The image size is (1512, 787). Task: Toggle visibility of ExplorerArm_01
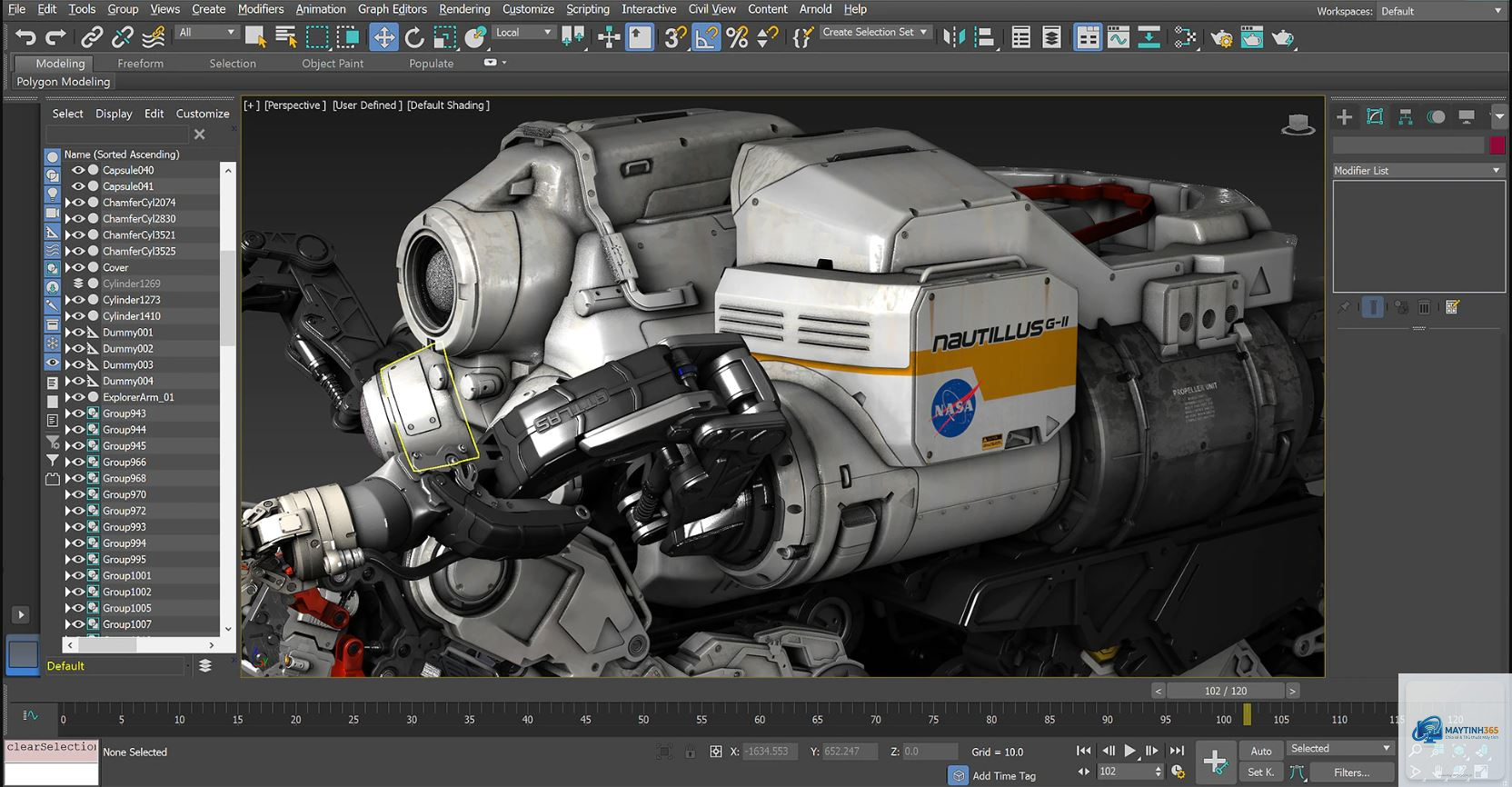[78, 397]
